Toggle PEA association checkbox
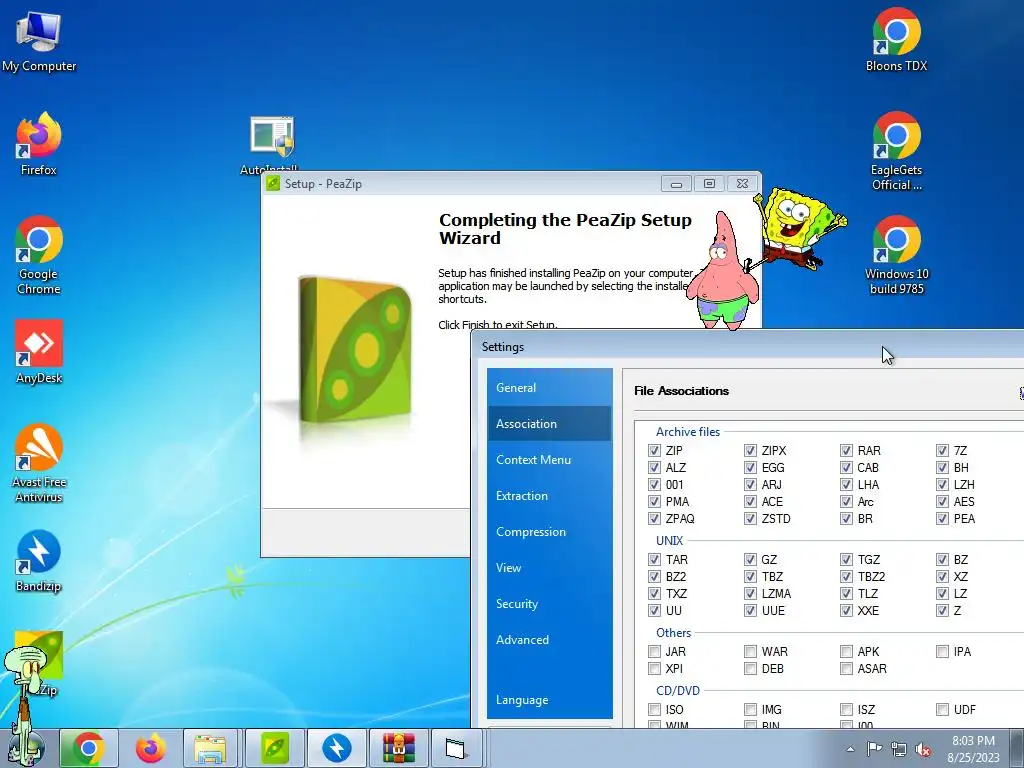 coord(942,518)
